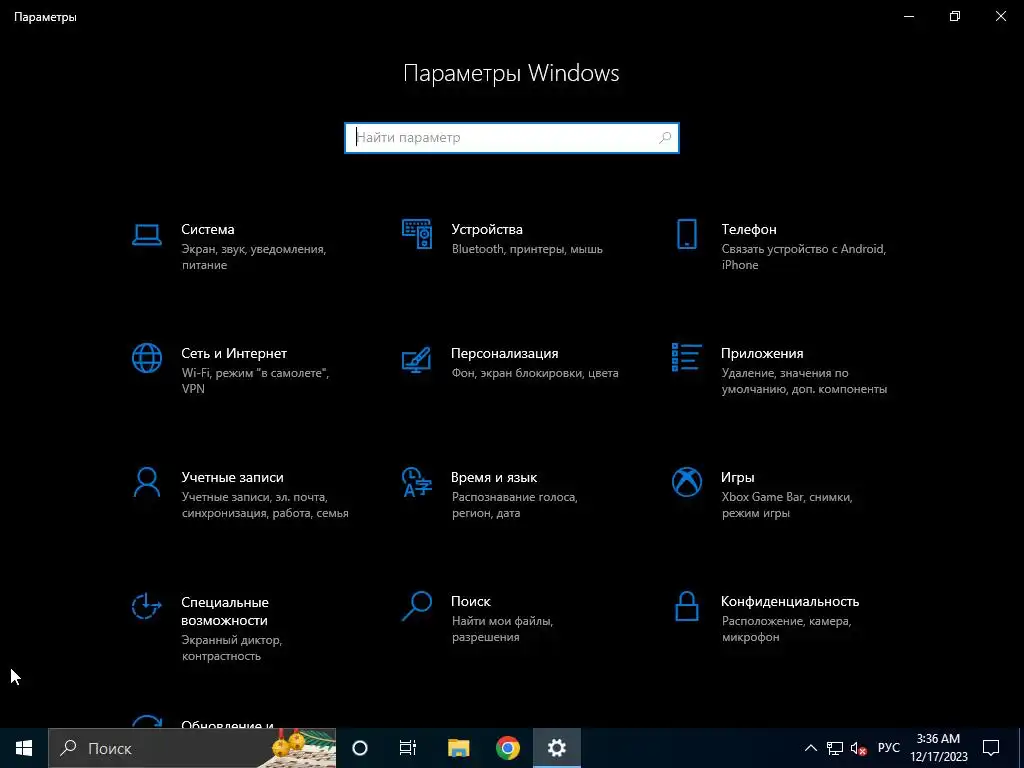Viewport: 1024px width, 768px height.
Task: Switch the РУС input language indicator
Action: click(888, 748)
